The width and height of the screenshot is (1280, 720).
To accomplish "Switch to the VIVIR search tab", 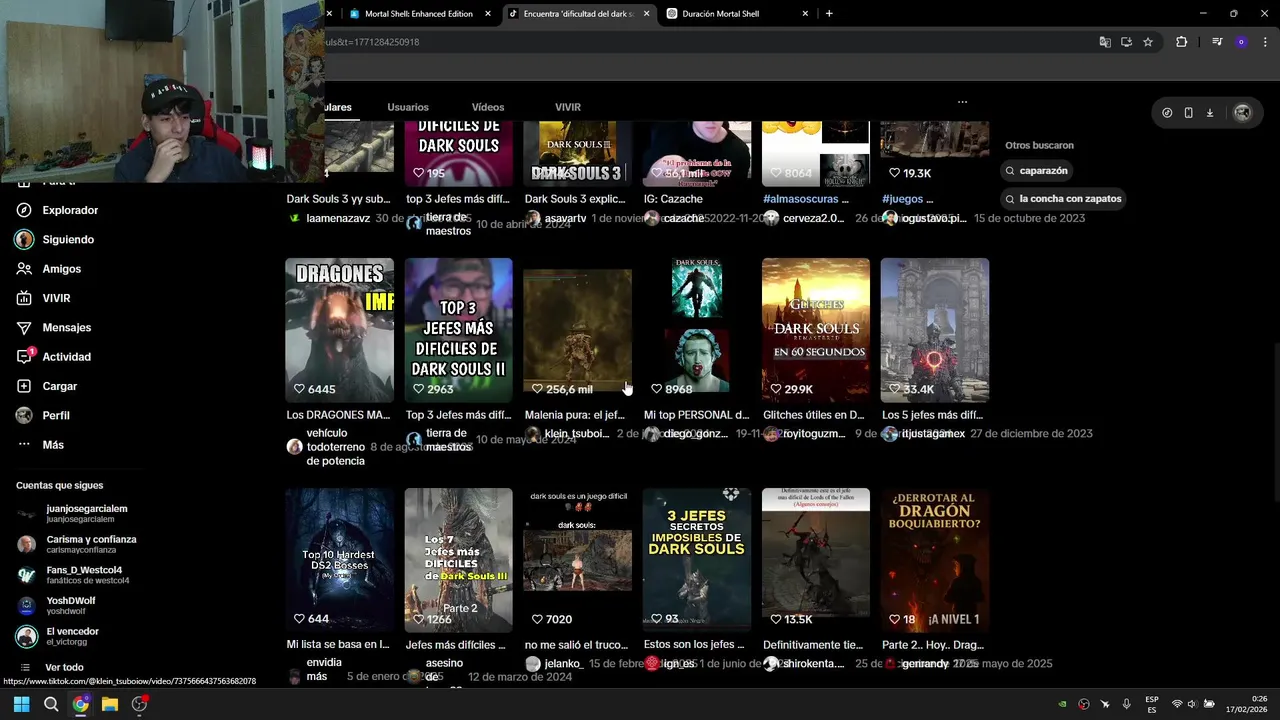I will 568,107.
